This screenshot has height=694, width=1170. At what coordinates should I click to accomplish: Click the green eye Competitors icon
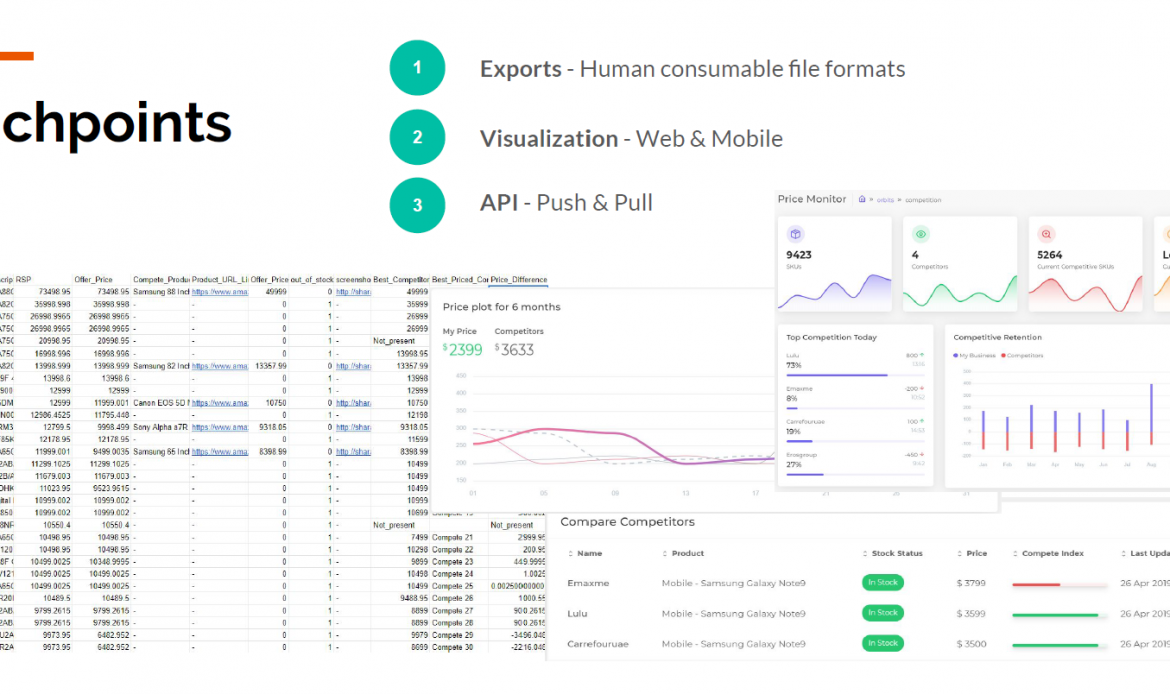point(921,234)
